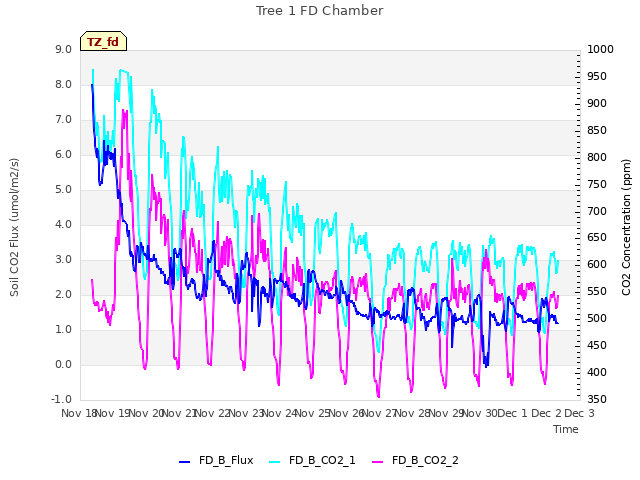Click the Dec 3 x-axis tick label
640x480 pixels.
tap(579, 413)
